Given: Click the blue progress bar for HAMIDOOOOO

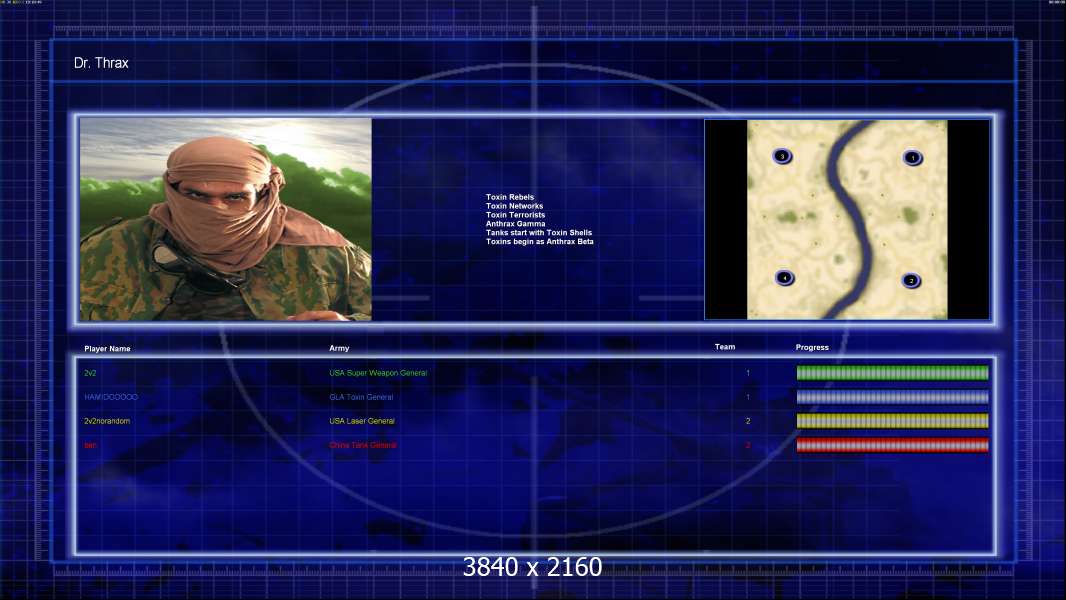Looking at the screenshot, I should click(892, 397).
